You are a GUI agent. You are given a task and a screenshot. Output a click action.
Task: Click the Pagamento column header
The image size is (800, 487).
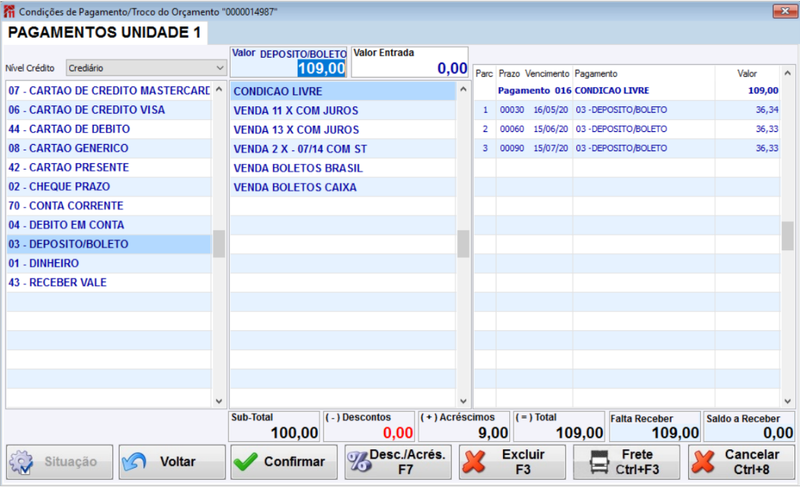coord(596,74)
